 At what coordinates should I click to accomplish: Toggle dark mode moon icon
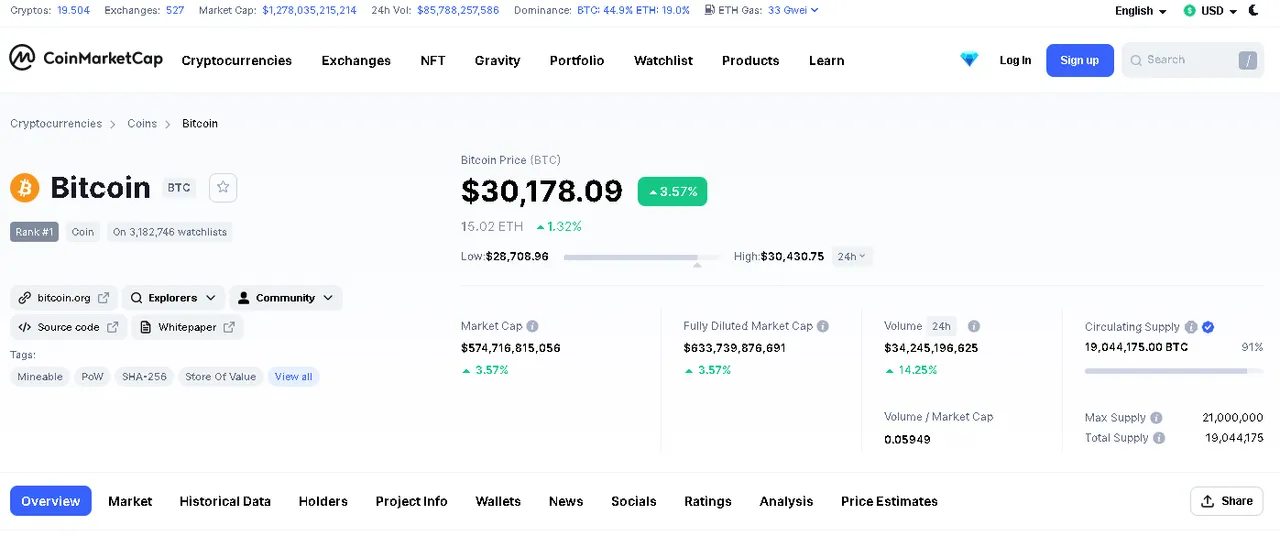coord(1254,10)
